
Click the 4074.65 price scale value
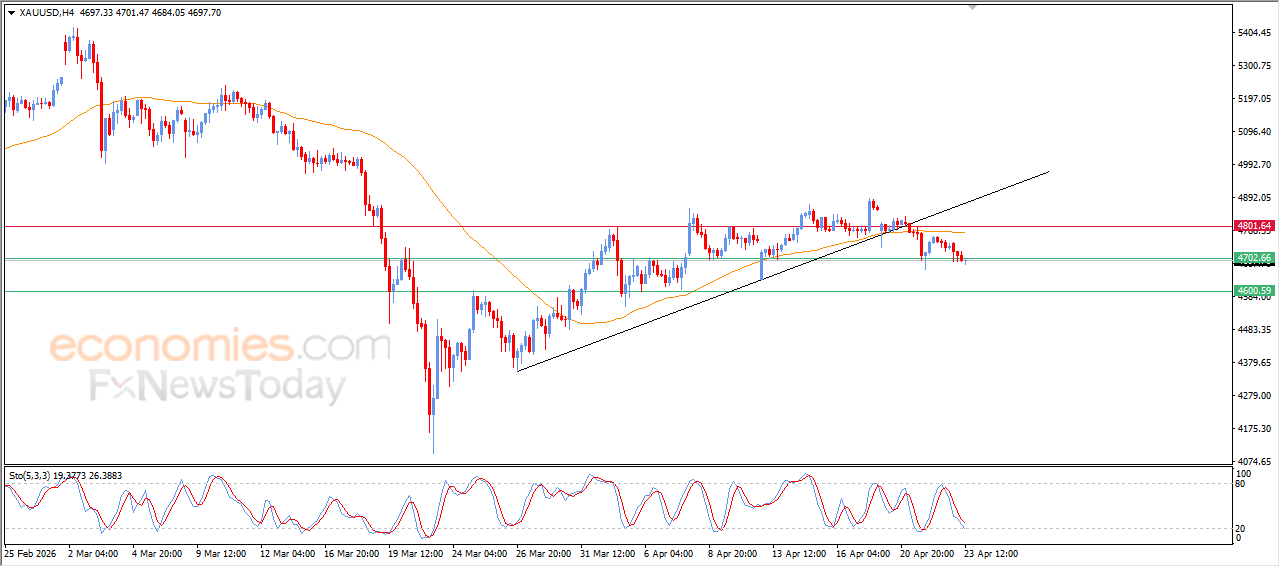pos(1254,461)
